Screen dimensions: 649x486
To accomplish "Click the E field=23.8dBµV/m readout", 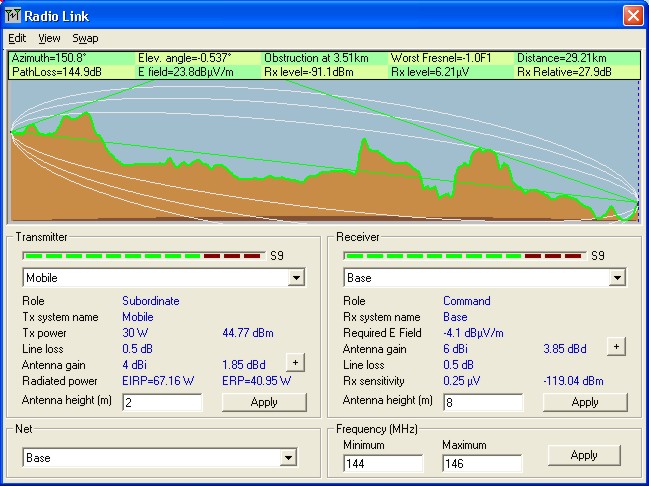I will [x=186, y=72].
